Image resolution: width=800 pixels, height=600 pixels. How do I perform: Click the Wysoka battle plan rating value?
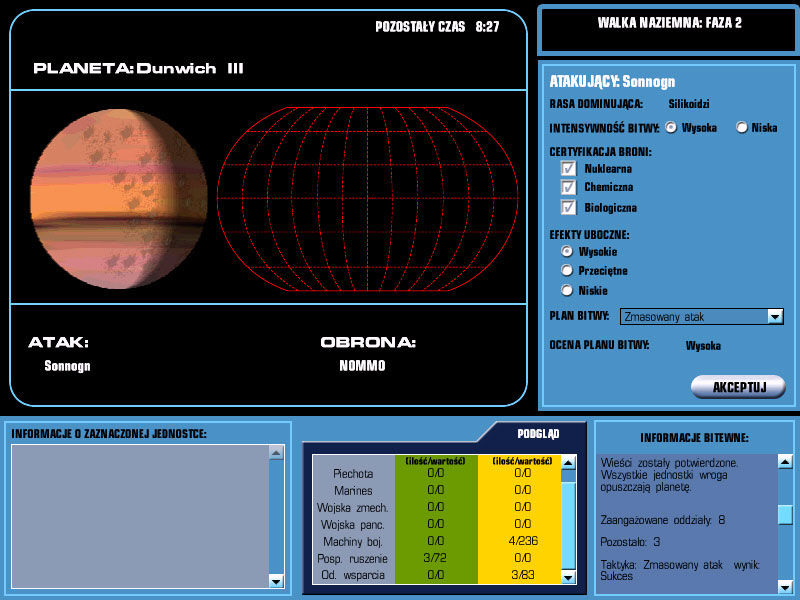703,346
